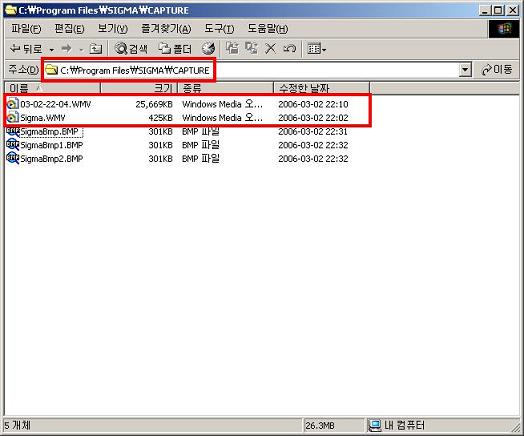Viewport: 524px width, 436px height.
Task: Go back with the 뒤로 arrow button
Action: point(26,49)
